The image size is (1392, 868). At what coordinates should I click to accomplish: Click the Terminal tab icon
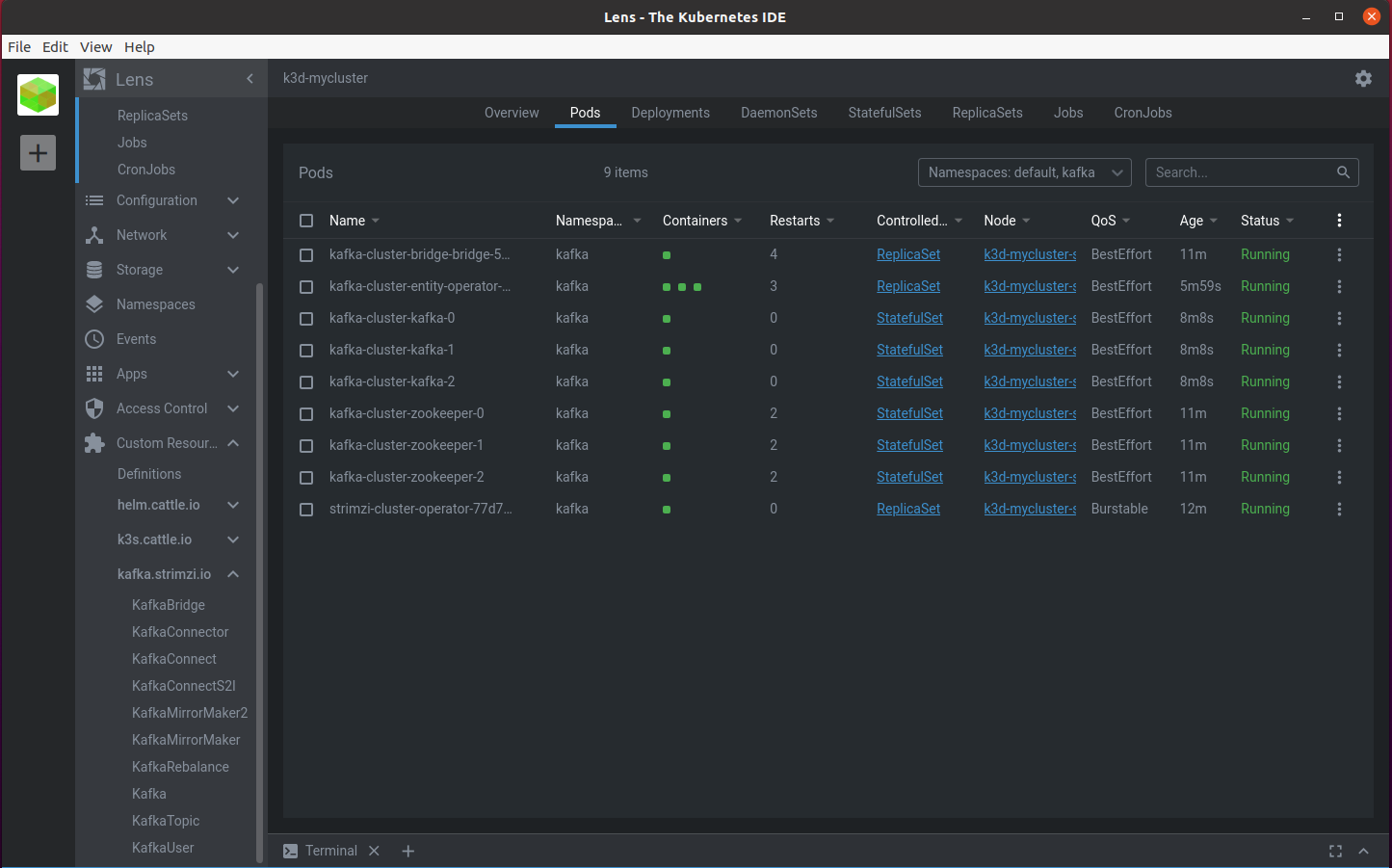(x=290, y=851)
